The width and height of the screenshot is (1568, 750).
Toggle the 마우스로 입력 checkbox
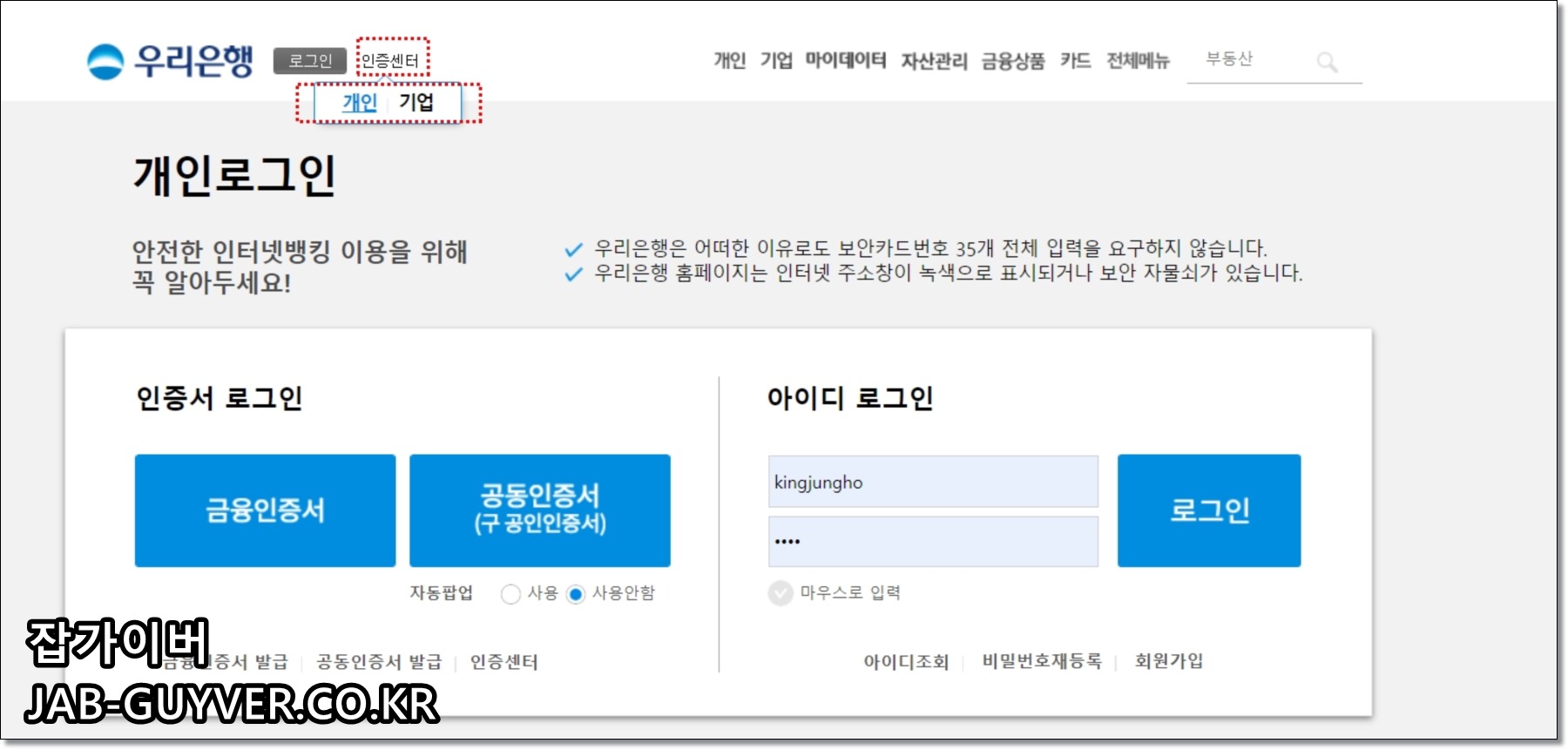tap(781, 593)
